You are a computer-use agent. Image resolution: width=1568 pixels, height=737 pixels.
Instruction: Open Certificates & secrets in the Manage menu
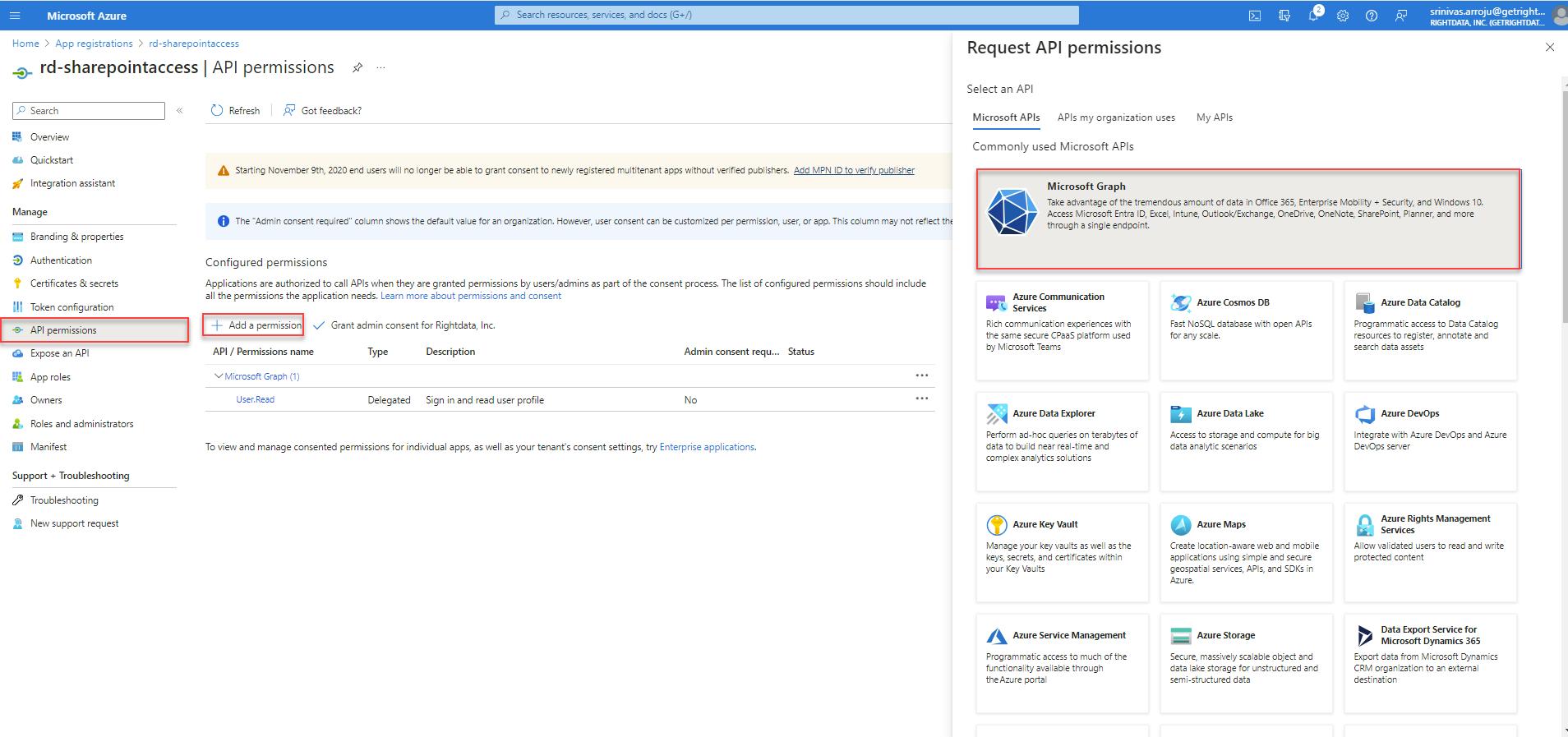click(x=74, y=283)
